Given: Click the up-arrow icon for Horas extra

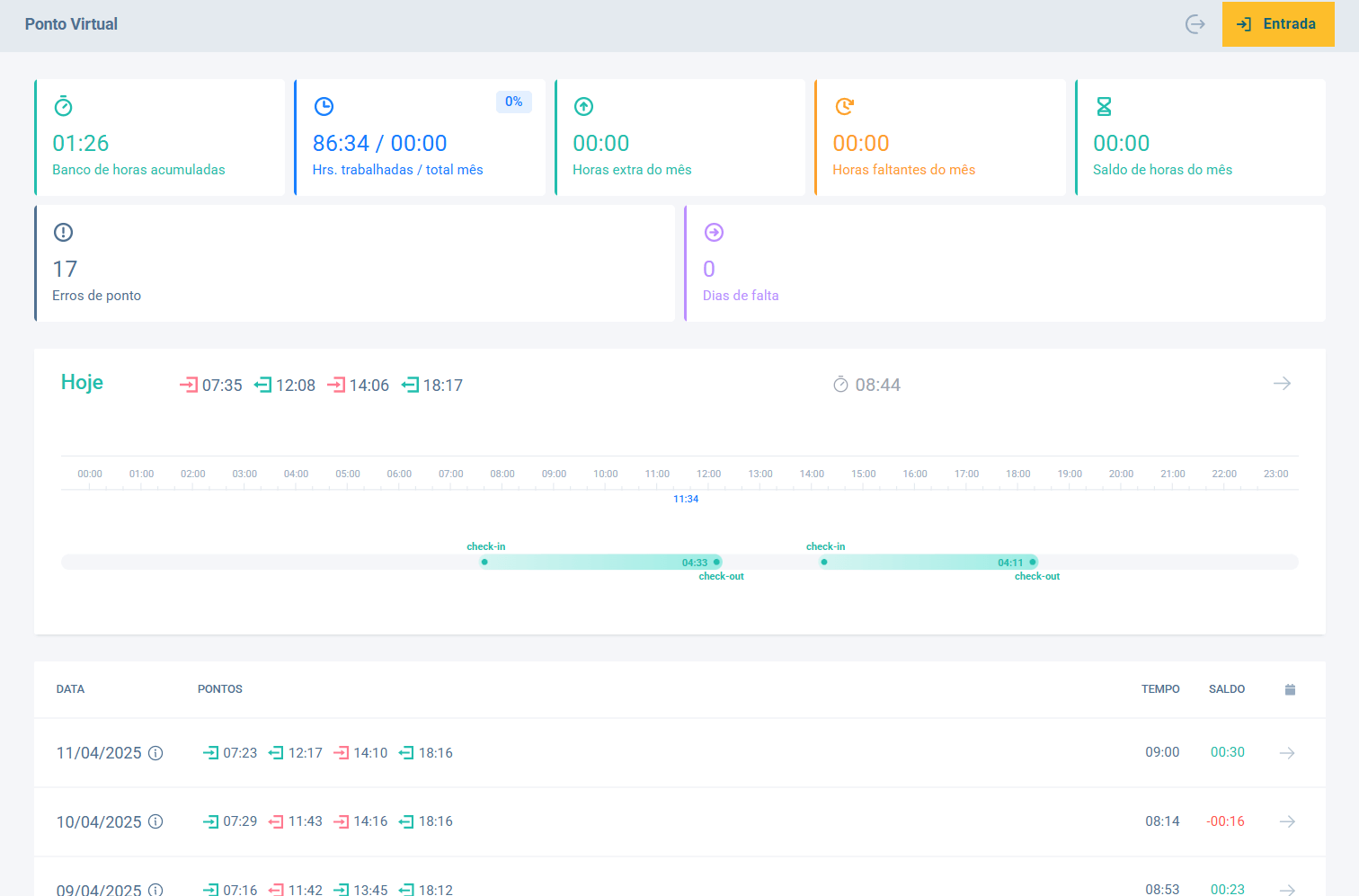Looking at the screenshot, I should click(583, 106).
